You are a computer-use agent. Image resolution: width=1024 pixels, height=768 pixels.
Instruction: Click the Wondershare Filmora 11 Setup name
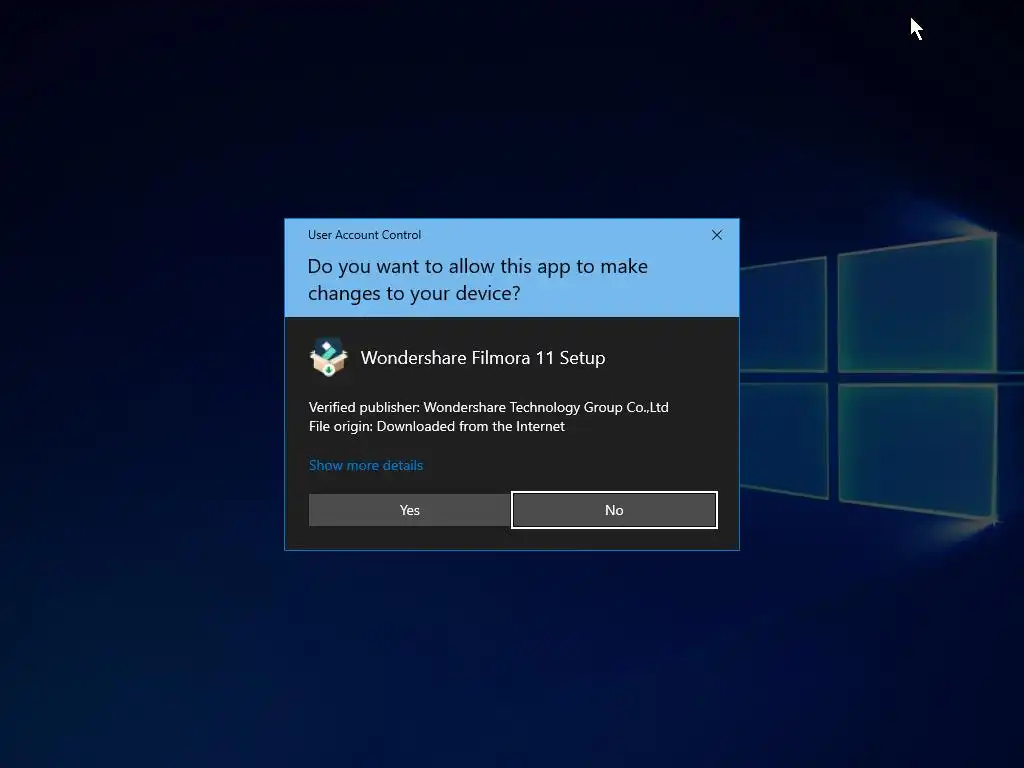(x=483, y=358)
